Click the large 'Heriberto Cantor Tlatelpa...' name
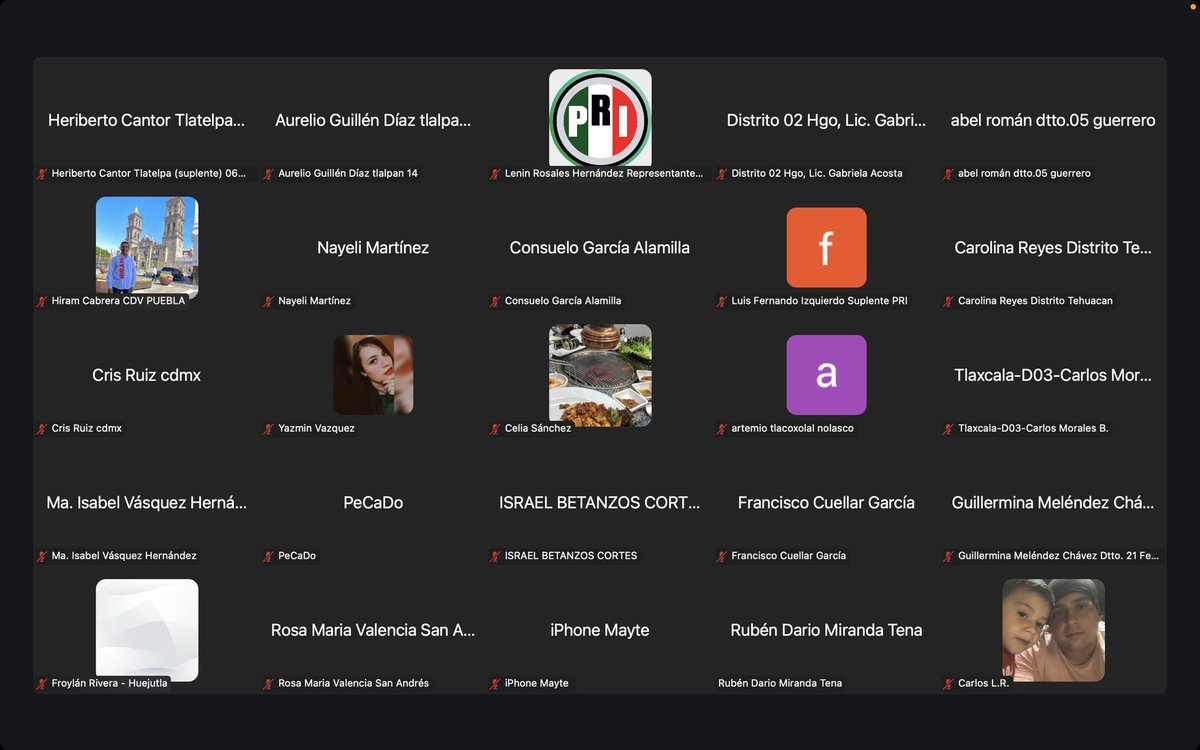The image size is (1200, 750). pos(147,120)
